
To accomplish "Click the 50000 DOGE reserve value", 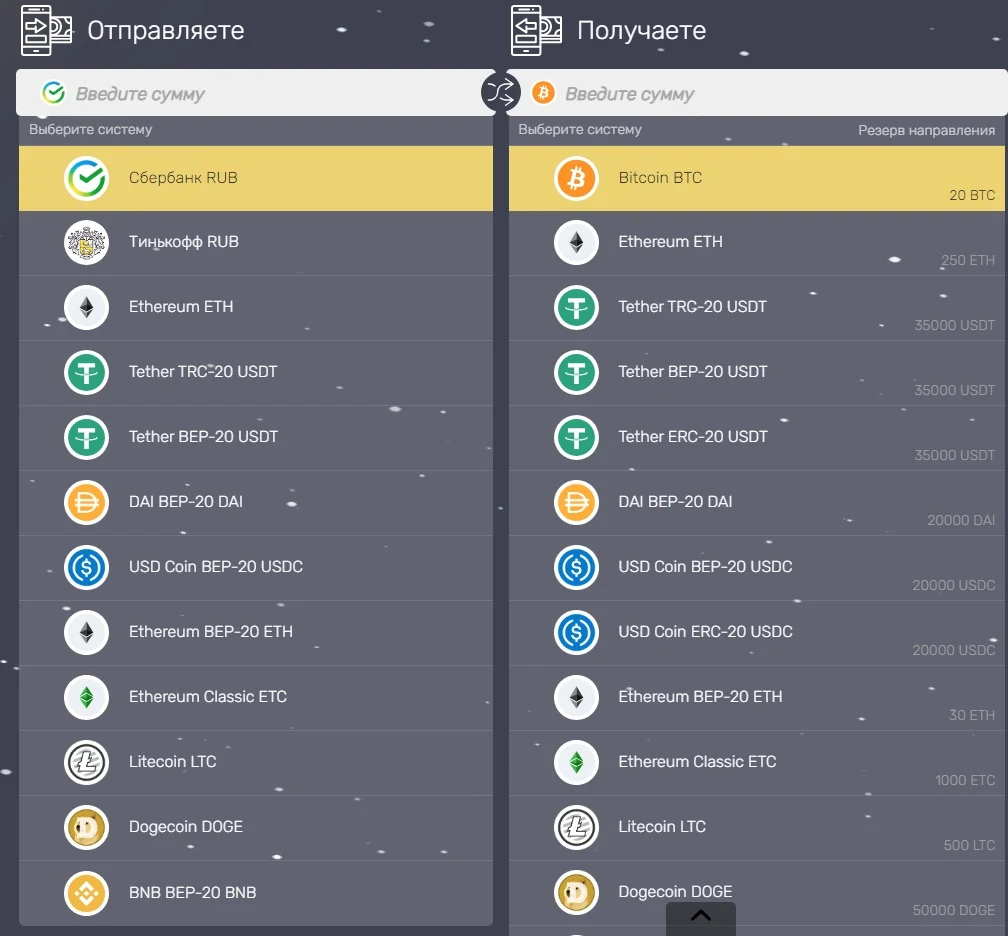I will [x=954, y=910].
